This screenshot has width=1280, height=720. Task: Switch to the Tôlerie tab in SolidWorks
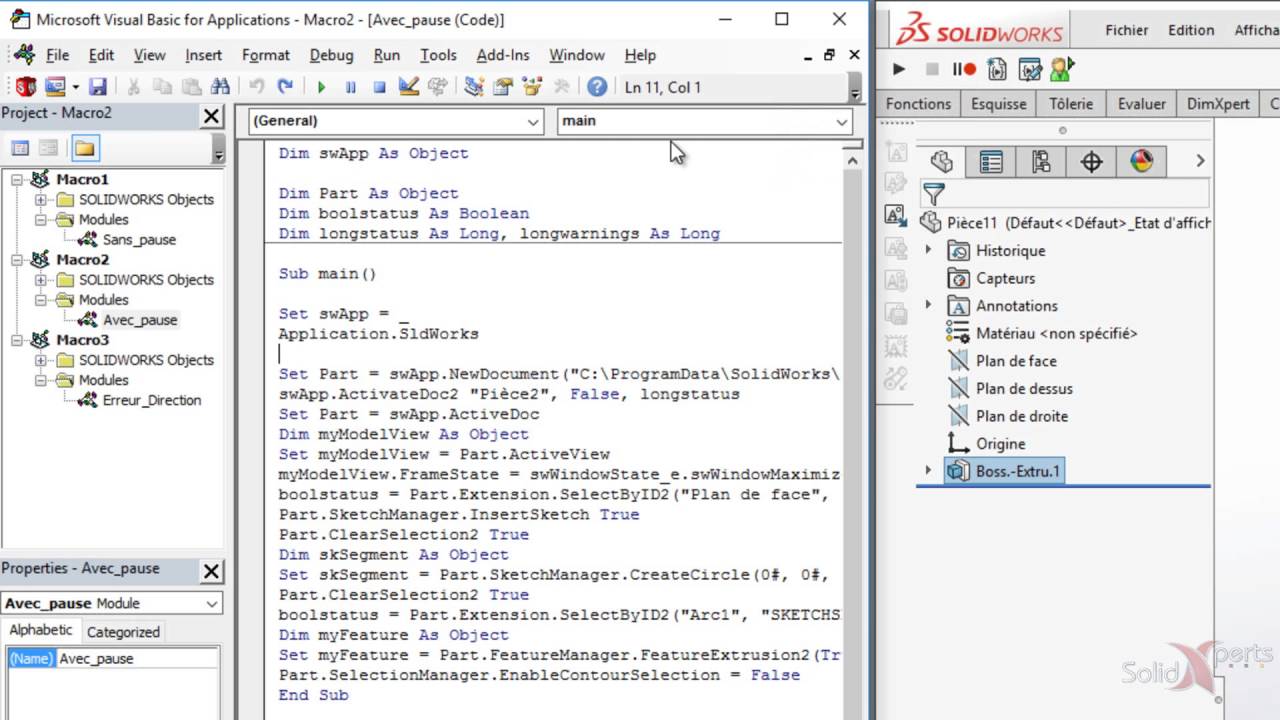pos(1071,104)
